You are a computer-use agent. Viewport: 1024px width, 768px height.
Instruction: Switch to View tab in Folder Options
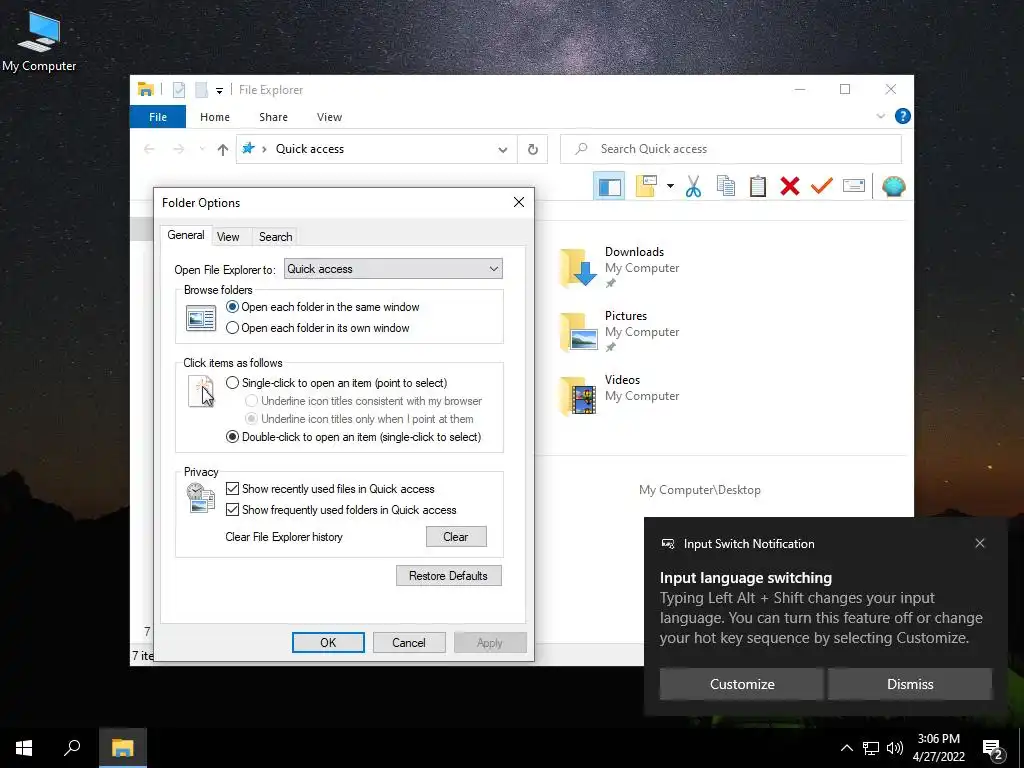(228, 237)
